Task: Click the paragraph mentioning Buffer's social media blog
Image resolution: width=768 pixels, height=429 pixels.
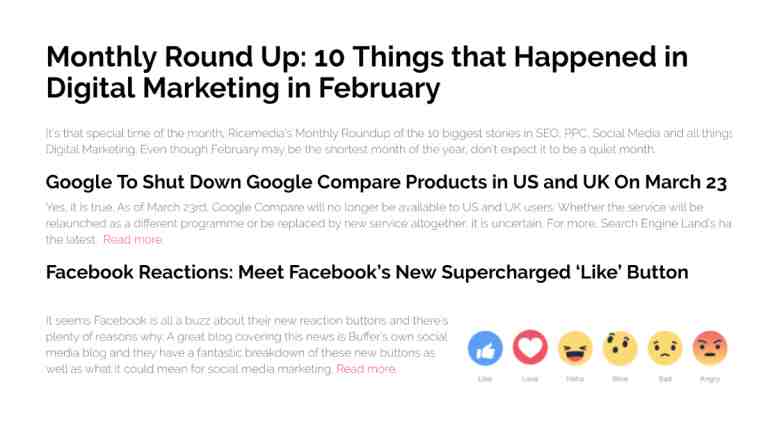Action: click(246, 345)
